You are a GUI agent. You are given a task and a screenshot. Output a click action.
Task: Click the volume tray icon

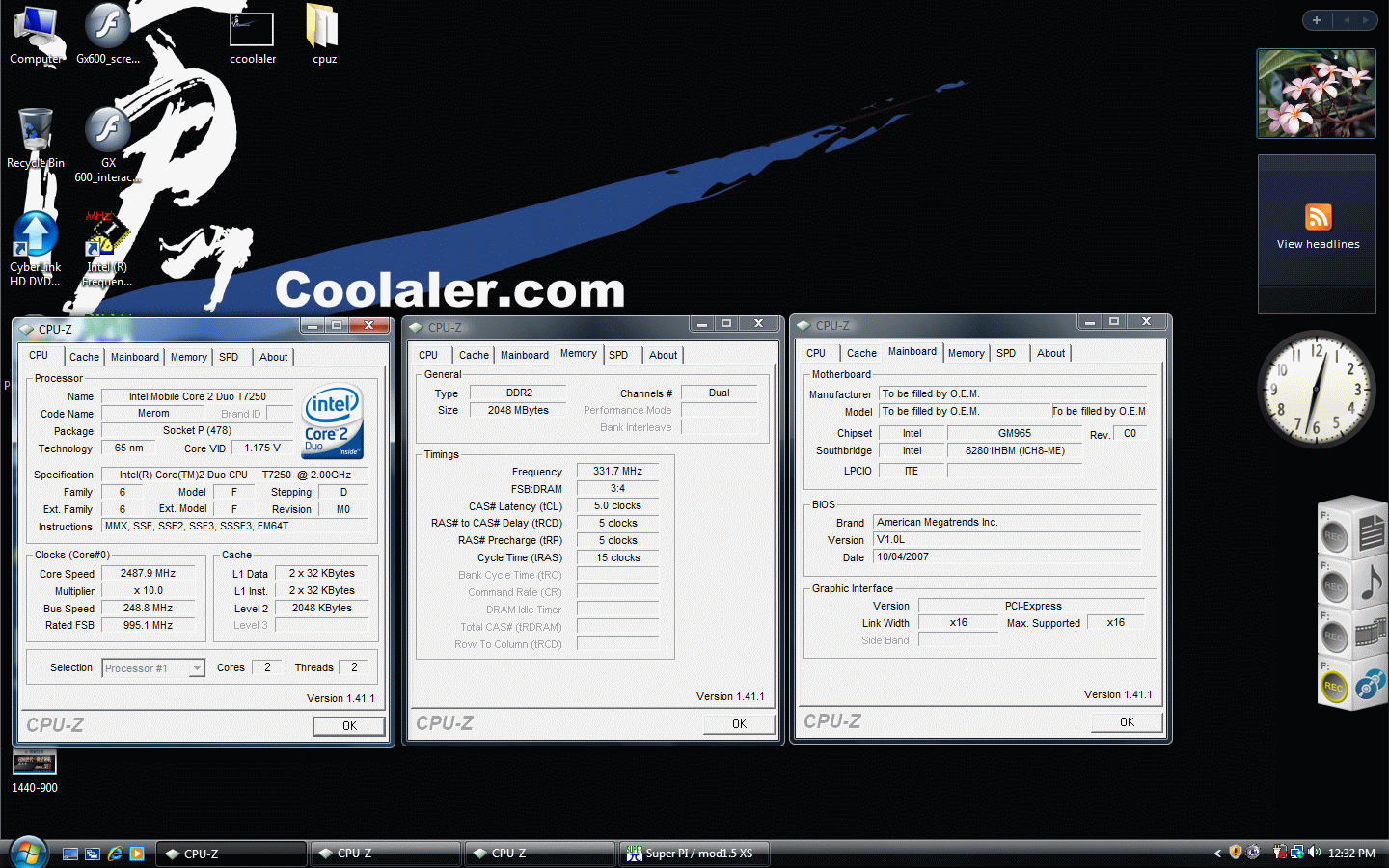[x=1315, y=853]
